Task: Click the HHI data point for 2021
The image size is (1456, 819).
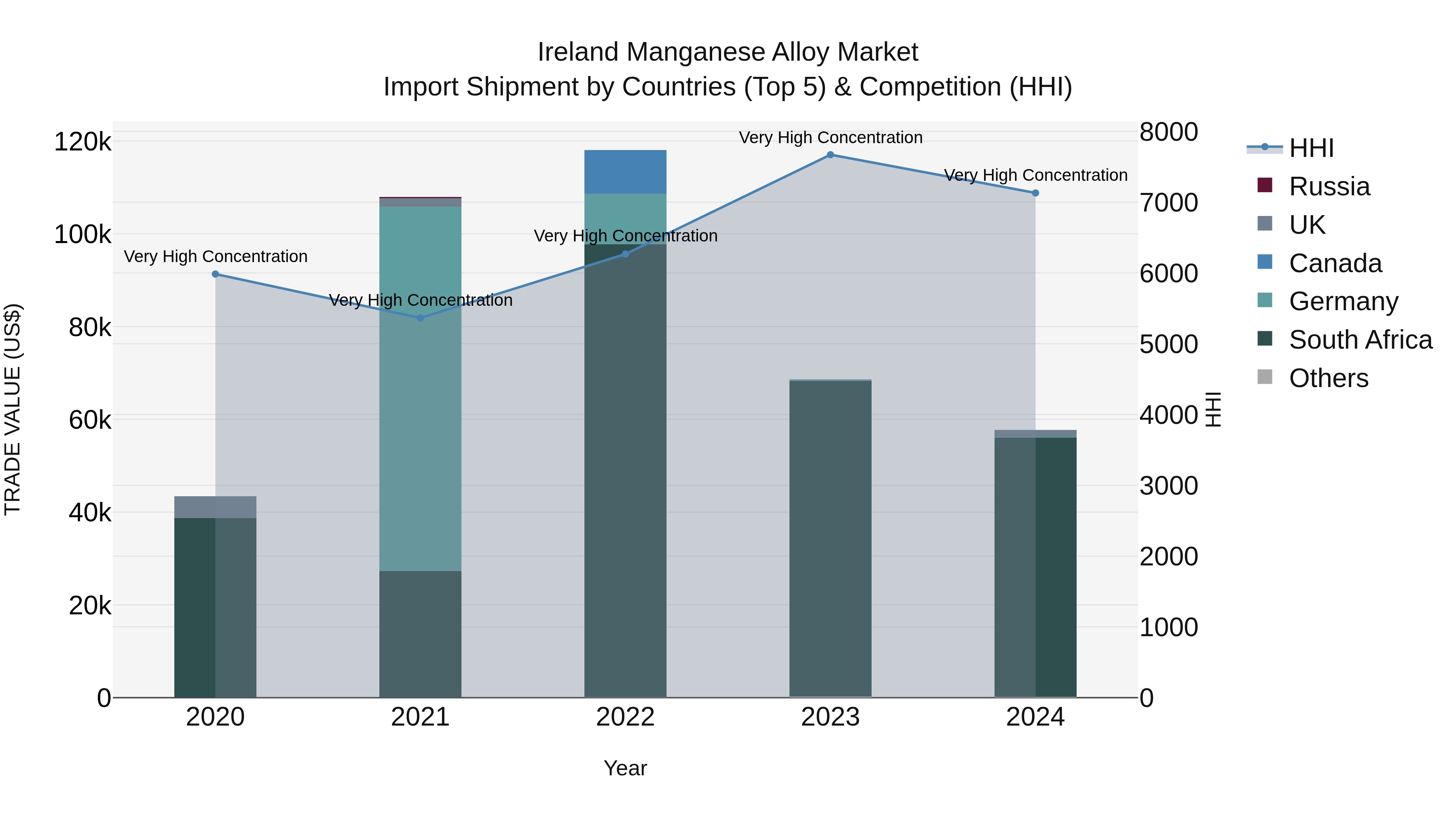Action: [x=421, y=318]
